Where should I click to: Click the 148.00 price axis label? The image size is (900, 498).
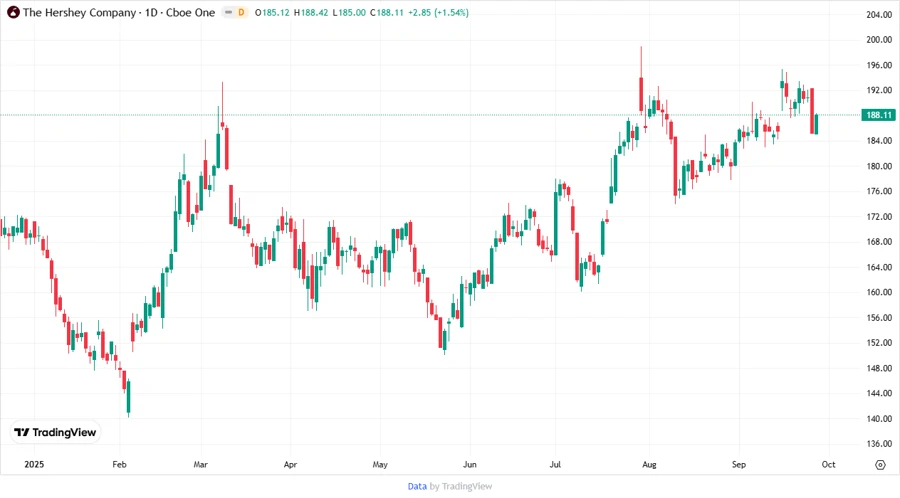pyautogui.click(x=879, y=368)
